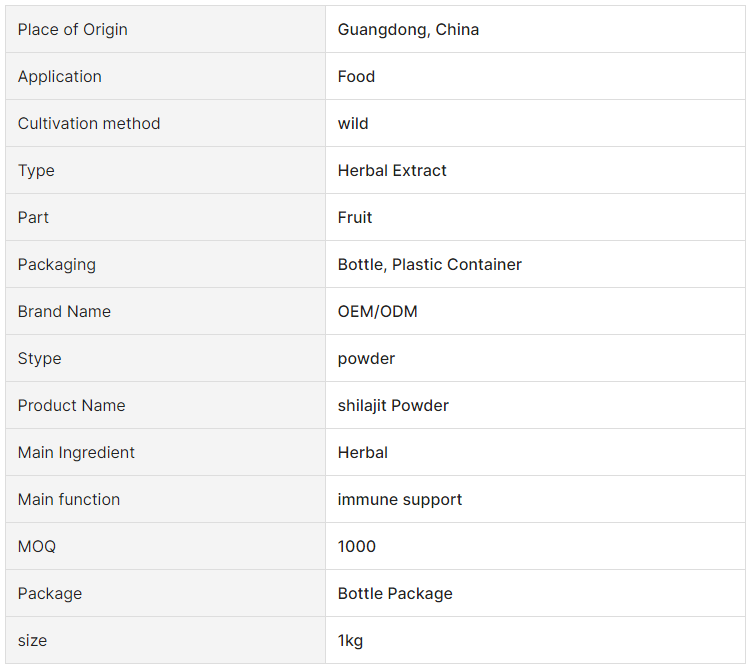Select the immune support function value
Viewport: 751px width, 669px height.
point(399,499)
